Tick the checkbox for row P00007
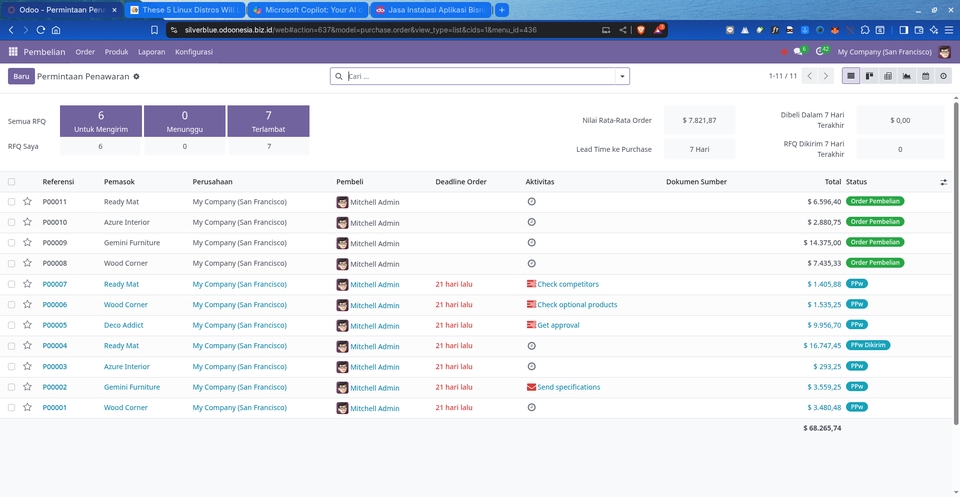The width and height of the screenshot is (960, 497). pyautogui.click(x=12, y=284)
